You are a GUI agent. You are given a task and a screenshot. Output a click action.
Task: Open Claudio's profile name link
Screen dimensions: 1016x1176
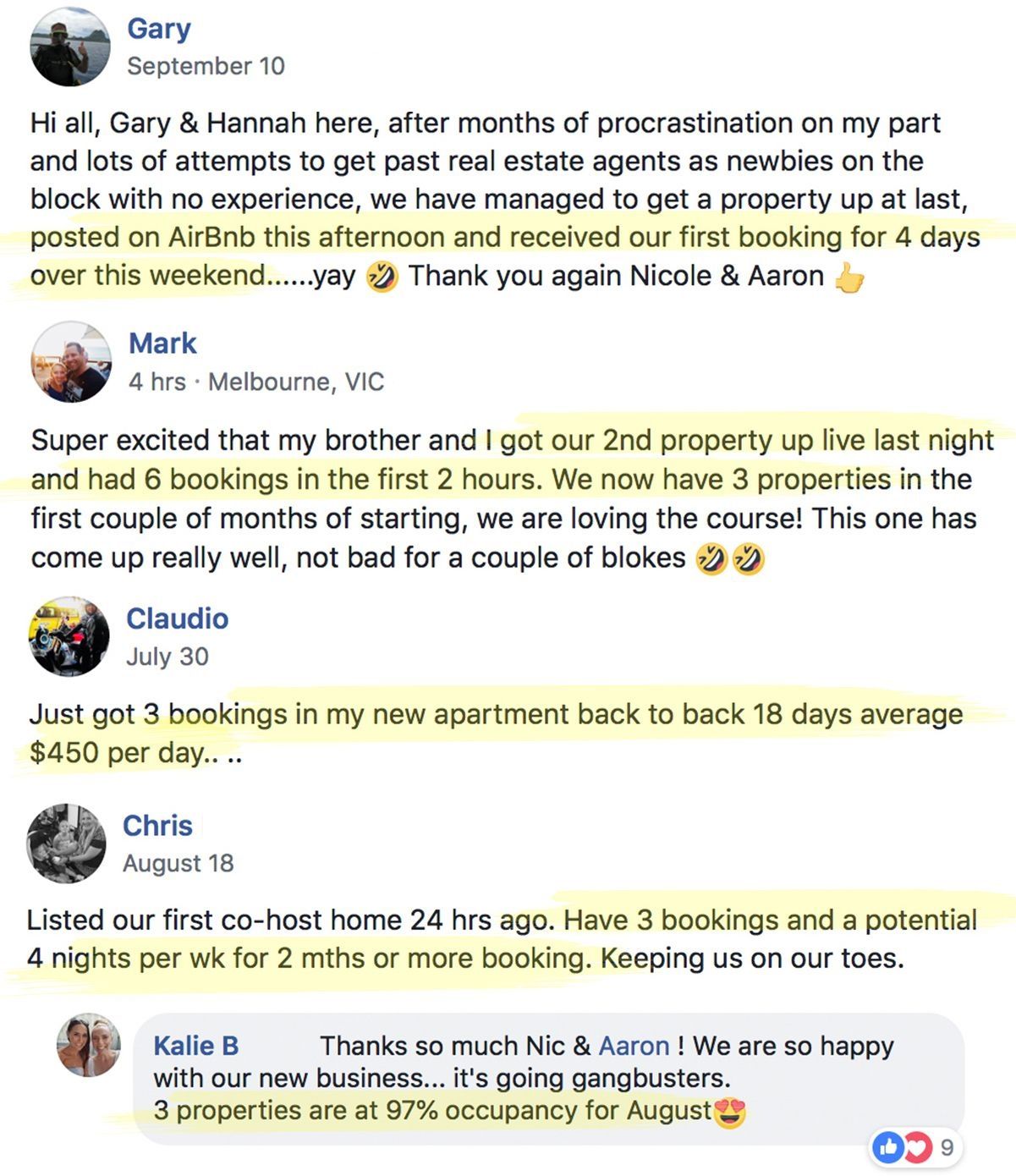[x=177, y=618]
